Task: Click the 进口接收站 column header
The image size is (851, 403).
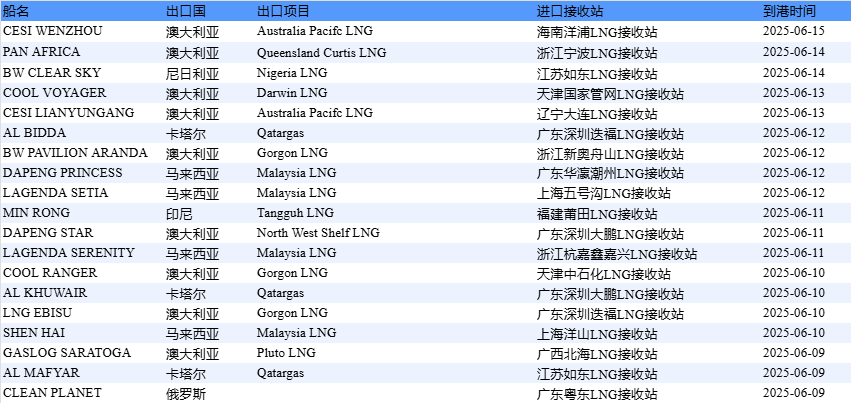Action: click(570, 11)
